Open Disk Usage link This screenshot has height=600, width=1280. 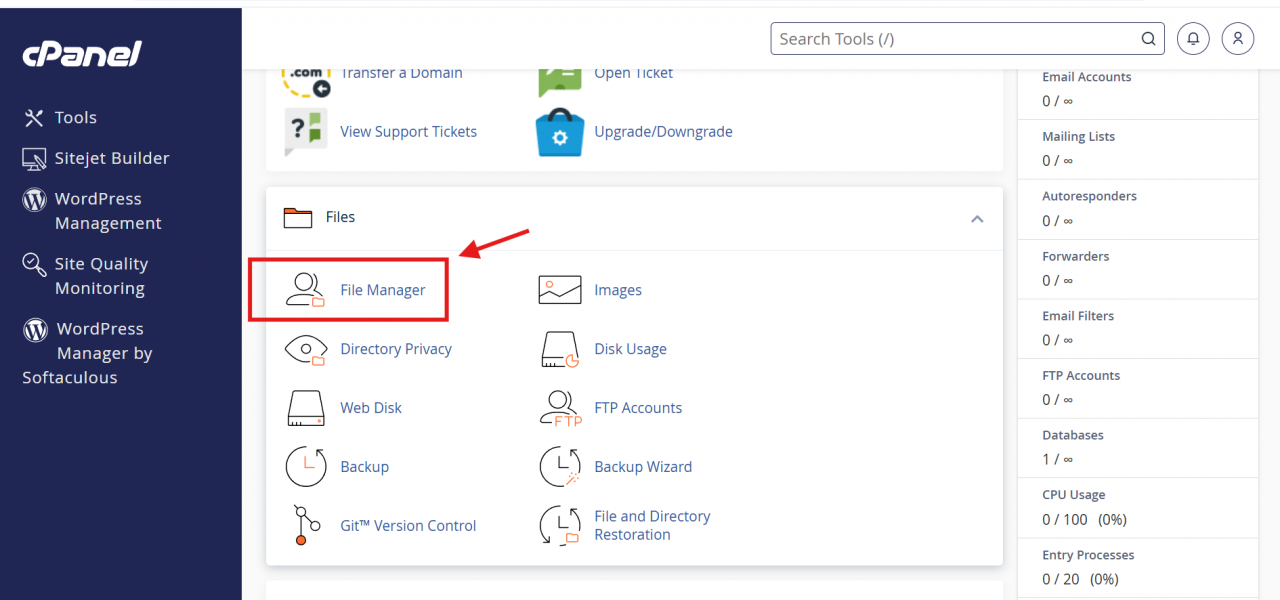tap(630, 349)
